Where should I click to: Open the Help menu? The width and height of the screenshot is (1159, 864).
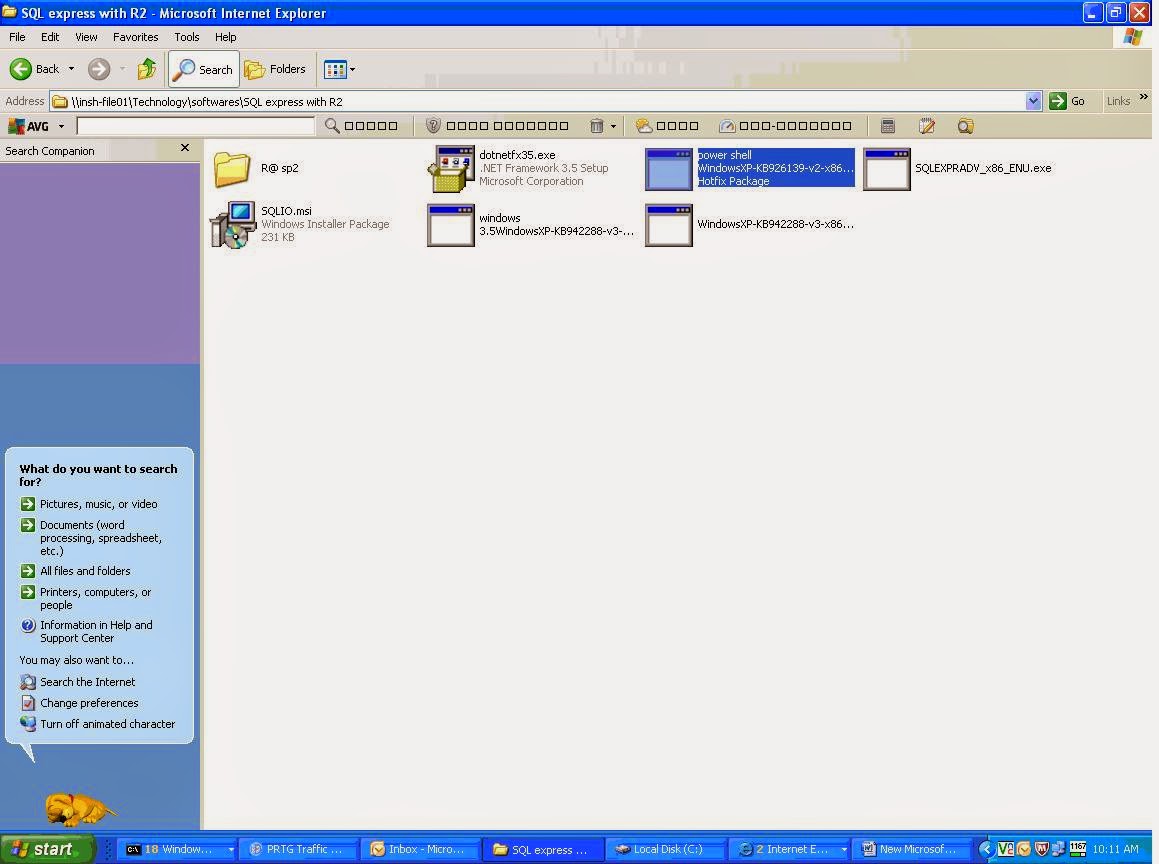[x=225, y=37]
